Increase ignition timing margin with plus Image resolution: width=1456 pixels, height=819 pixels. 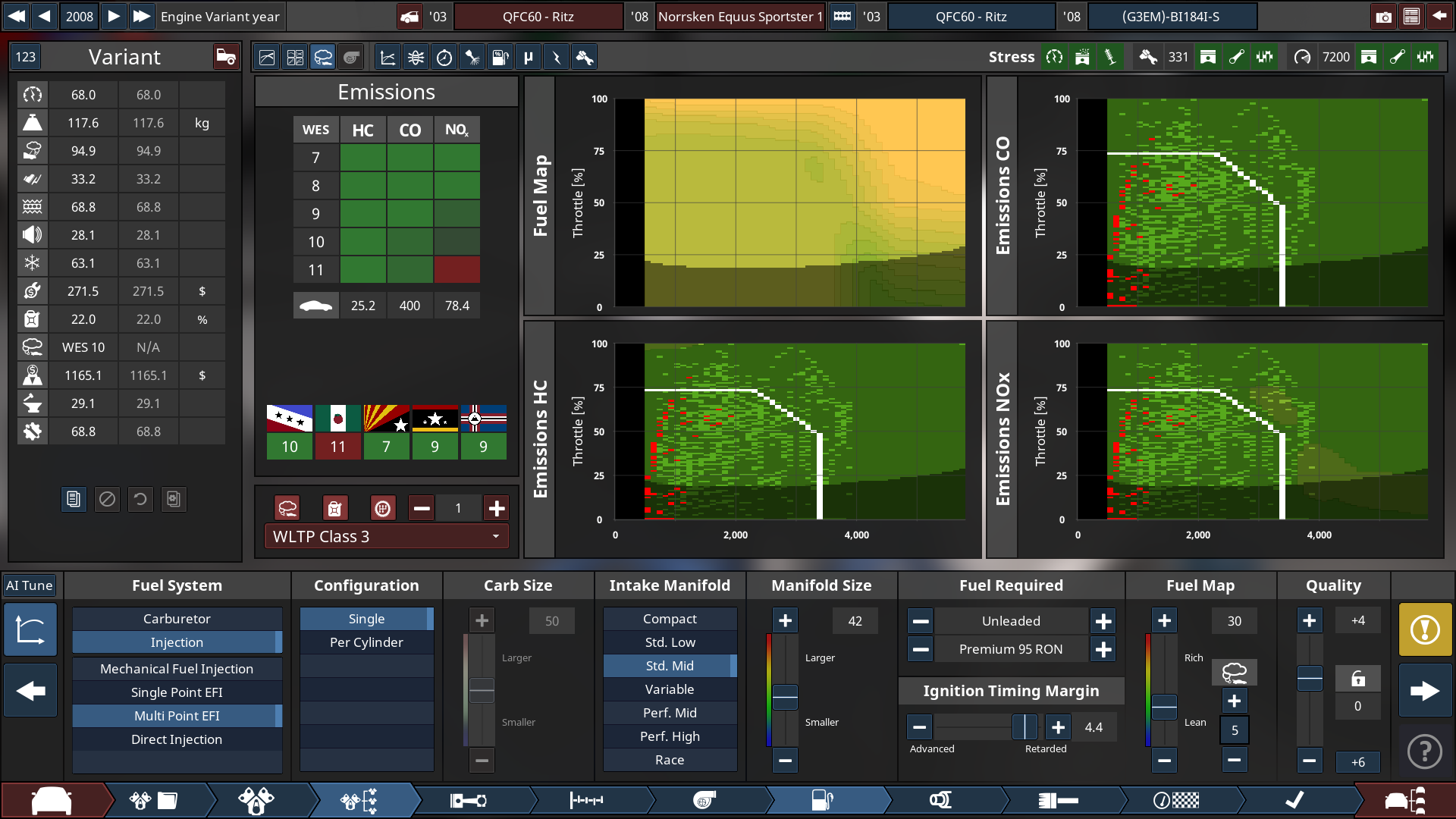pos(1058,727)
